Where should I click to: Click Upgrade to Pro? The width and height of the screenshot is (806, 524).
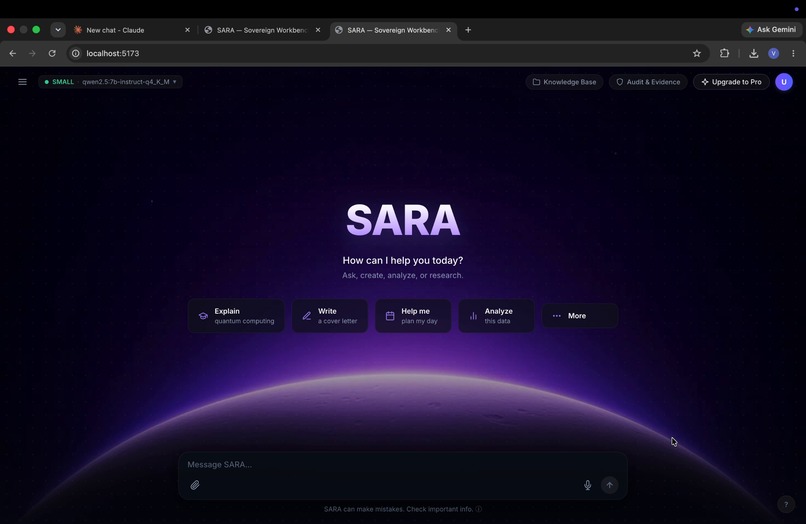[x=731, y=82]
